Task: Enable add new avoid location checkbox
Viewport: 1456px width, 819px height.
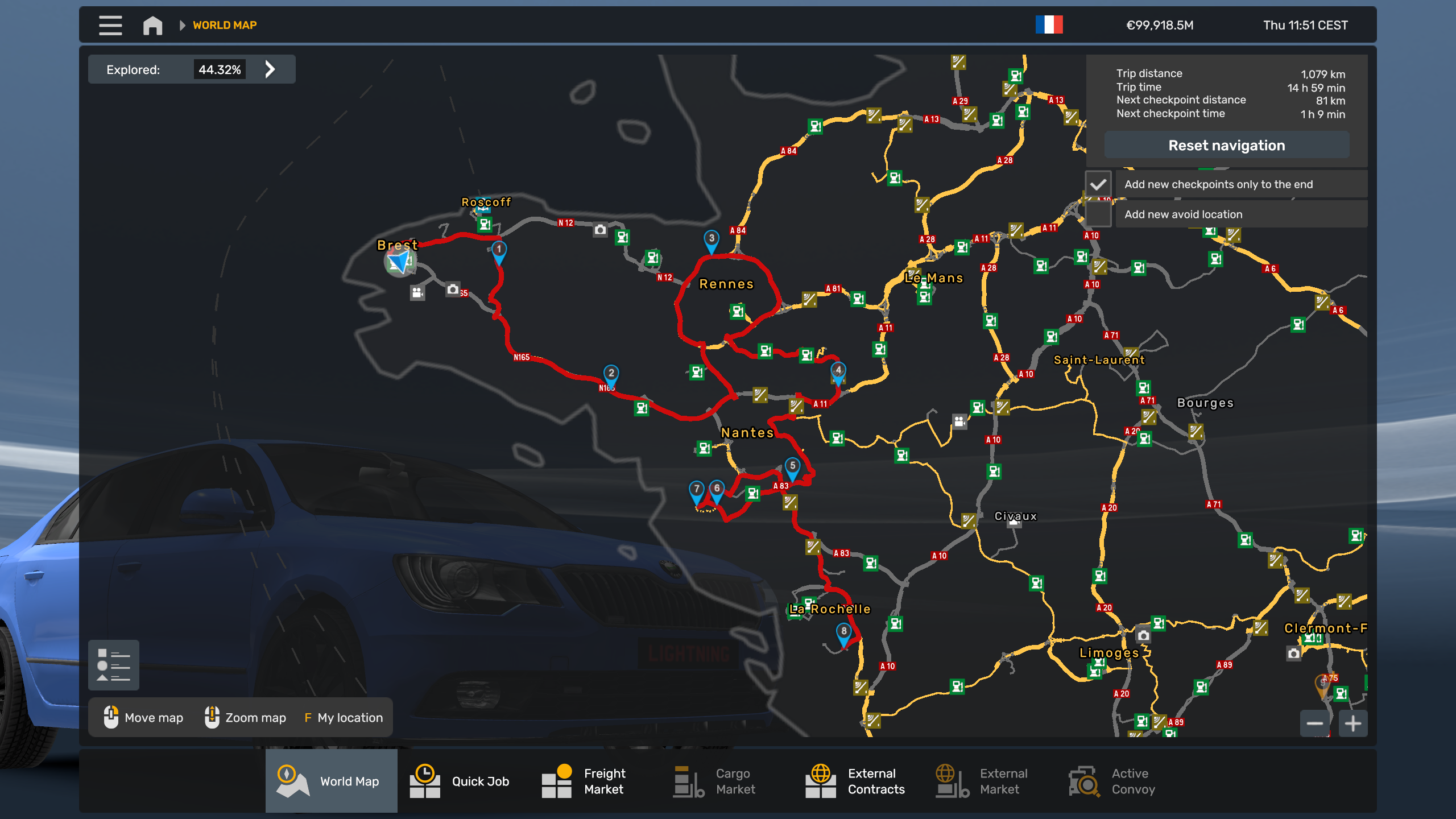Action: (1098, 214)
